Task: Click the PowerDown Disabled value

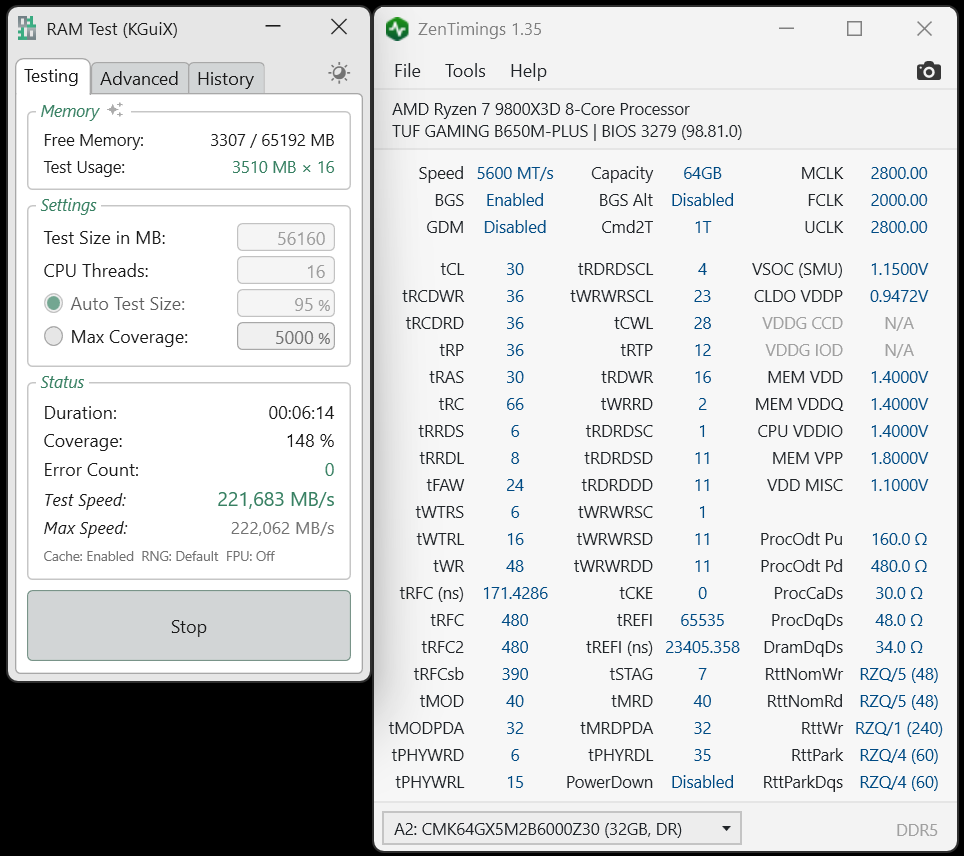Action: point(702,782)
